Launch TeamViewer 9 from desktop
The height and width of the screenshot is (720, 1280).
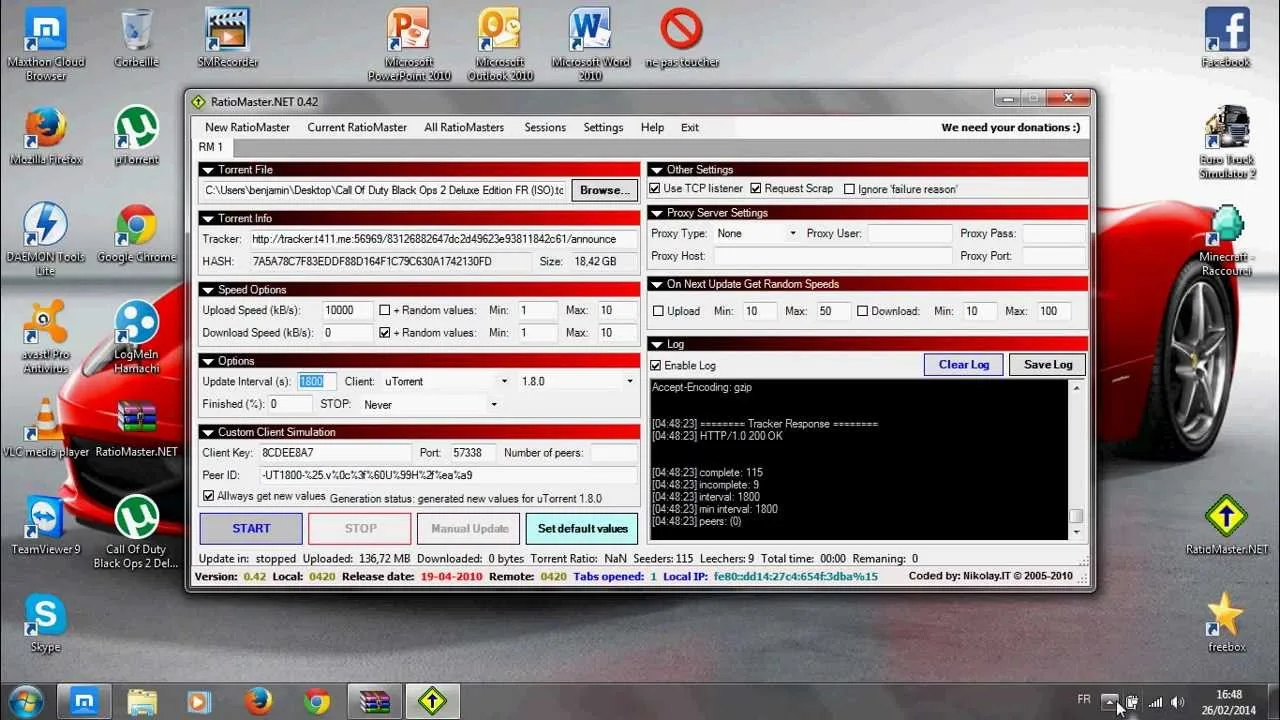coord(46,526)
